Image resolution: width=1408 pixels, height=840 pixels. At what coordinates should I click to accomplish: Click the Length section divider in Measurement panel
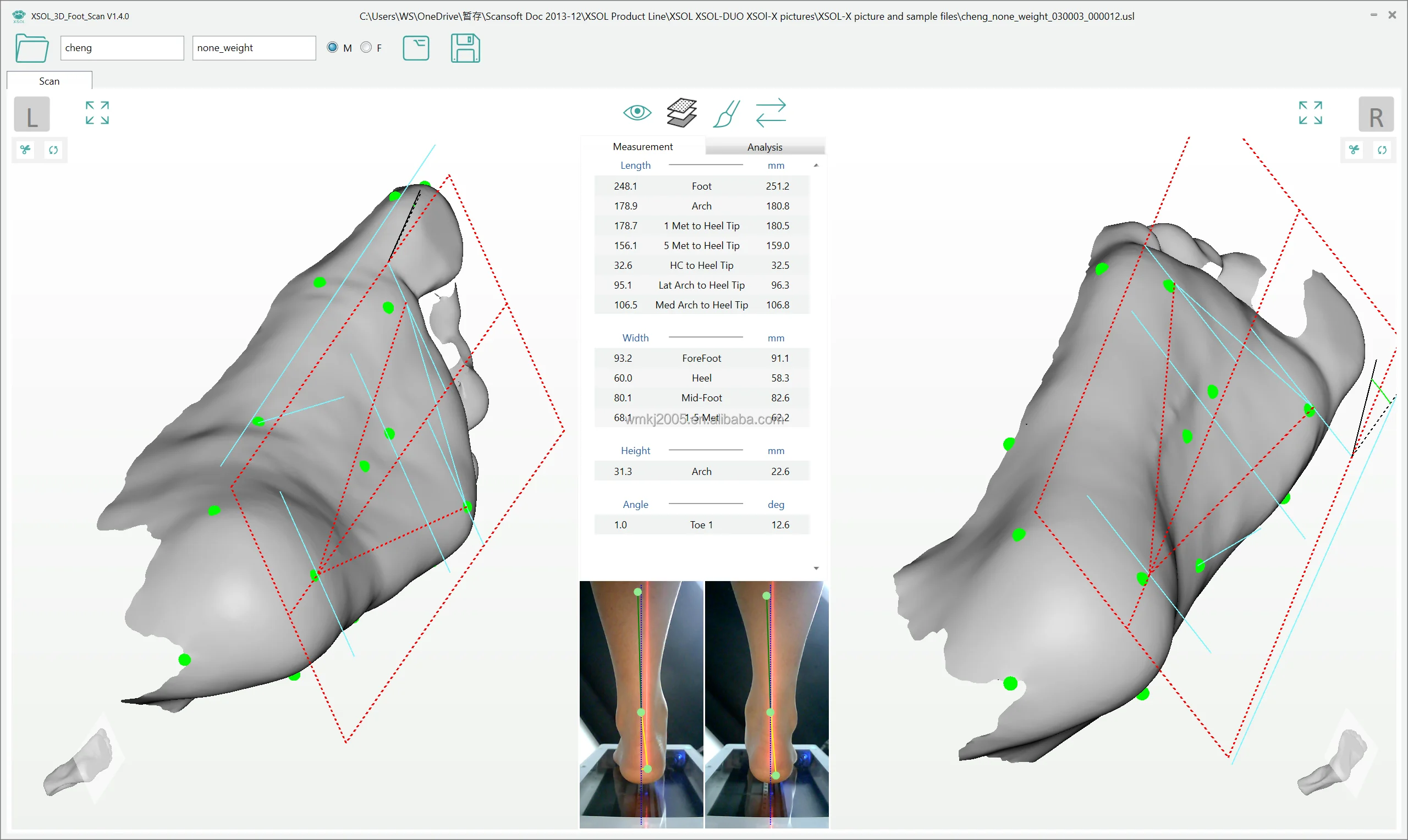(706, 165)
